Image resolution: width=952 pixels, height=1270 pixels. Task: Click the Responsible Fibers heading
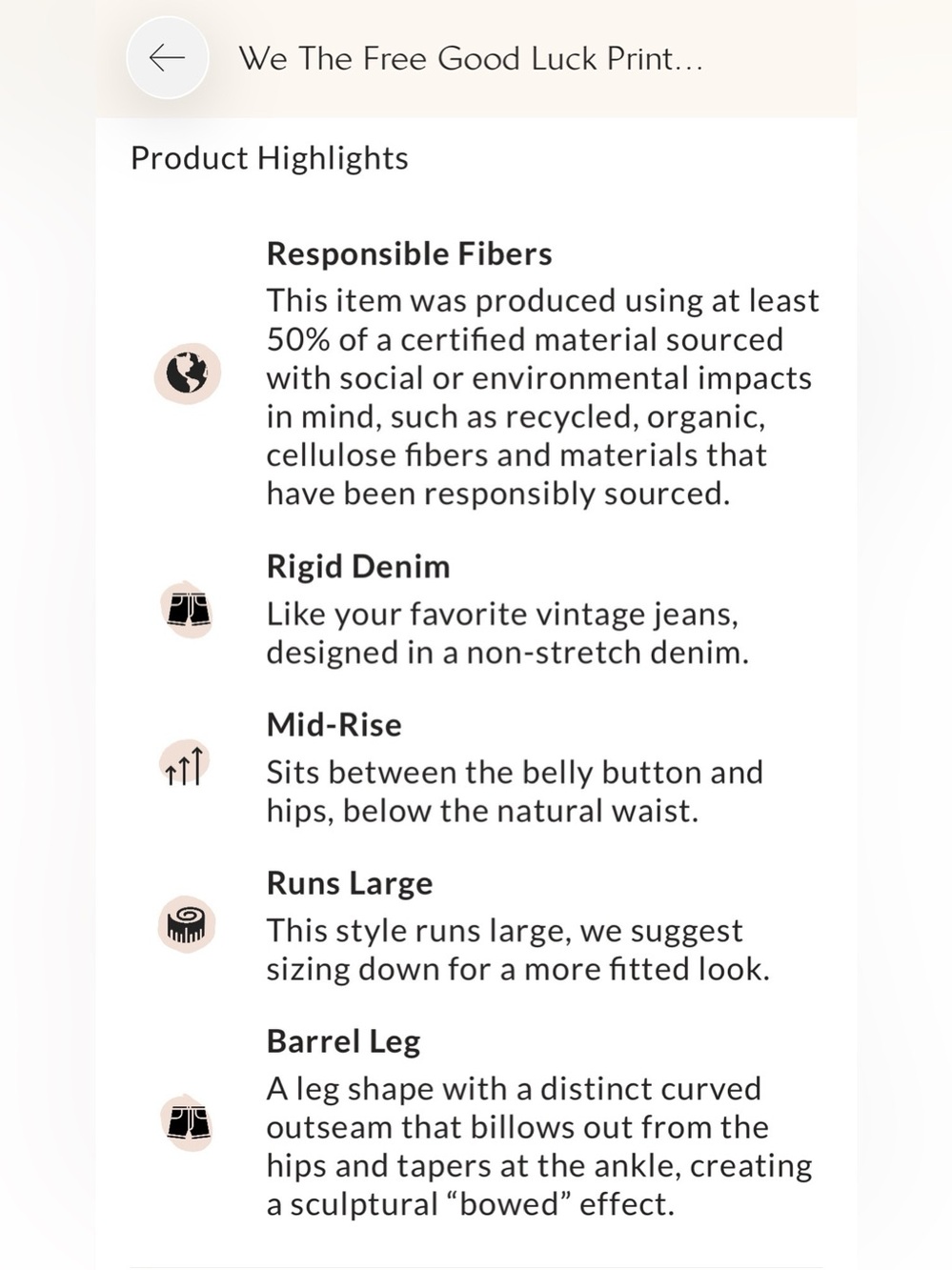tap(410, 253)
